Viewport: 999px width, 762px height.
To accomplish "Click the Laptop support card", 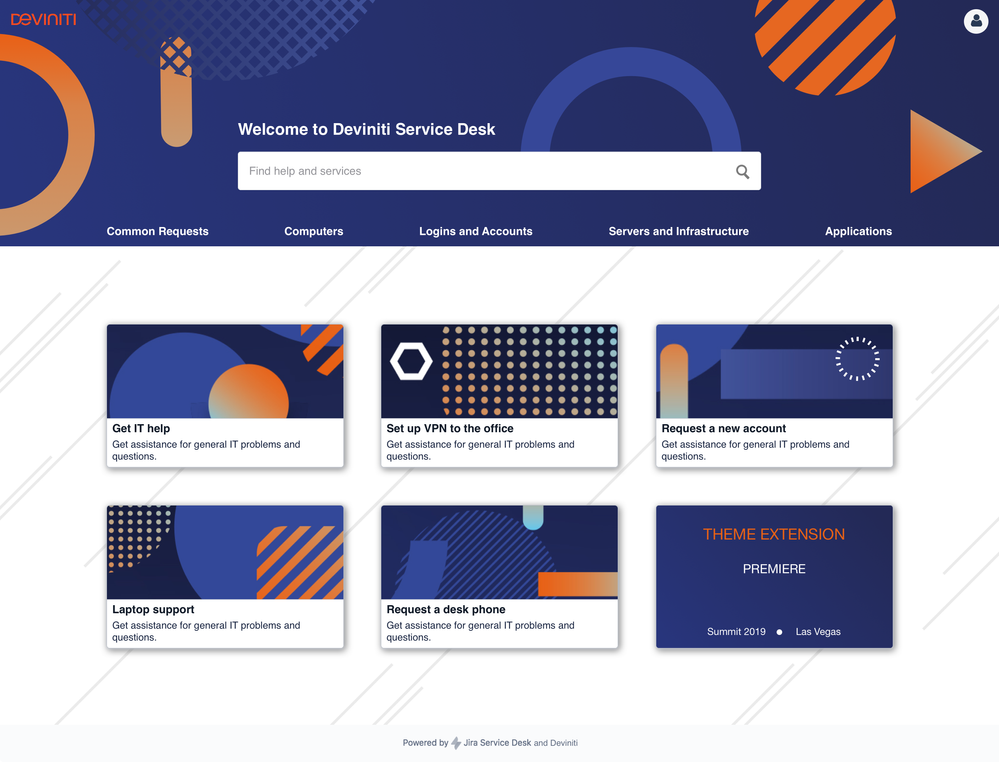I will click(151, 609).
